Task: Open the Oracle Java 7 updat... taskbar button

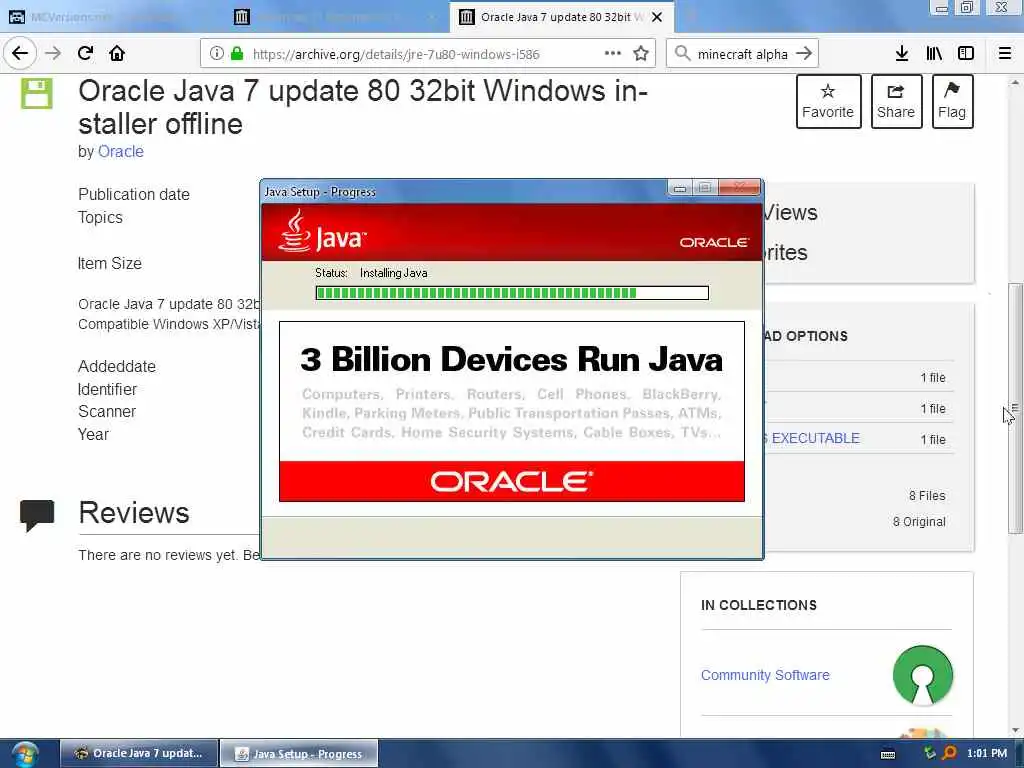Action: coord(139,754)
